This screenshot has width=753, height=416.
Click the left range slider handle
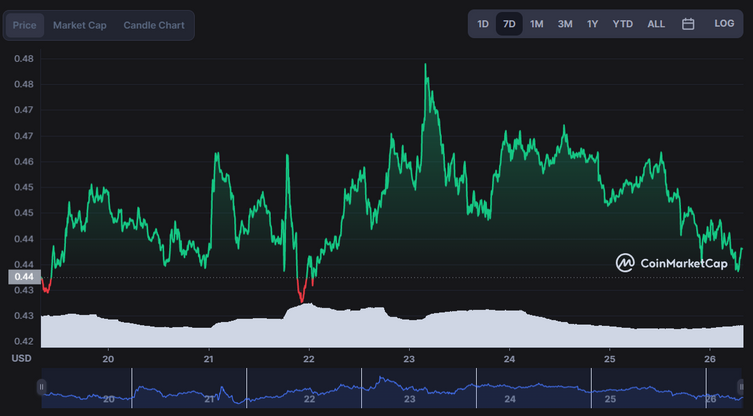(41, 387)
